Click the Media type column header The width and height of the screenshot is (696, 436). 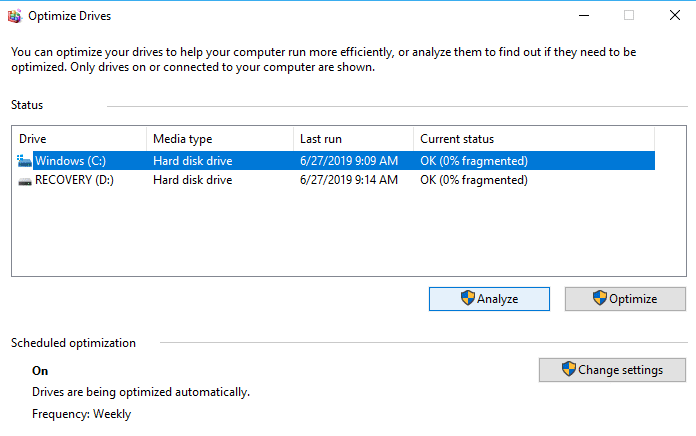pyautogui.click(x=219, y=139)
